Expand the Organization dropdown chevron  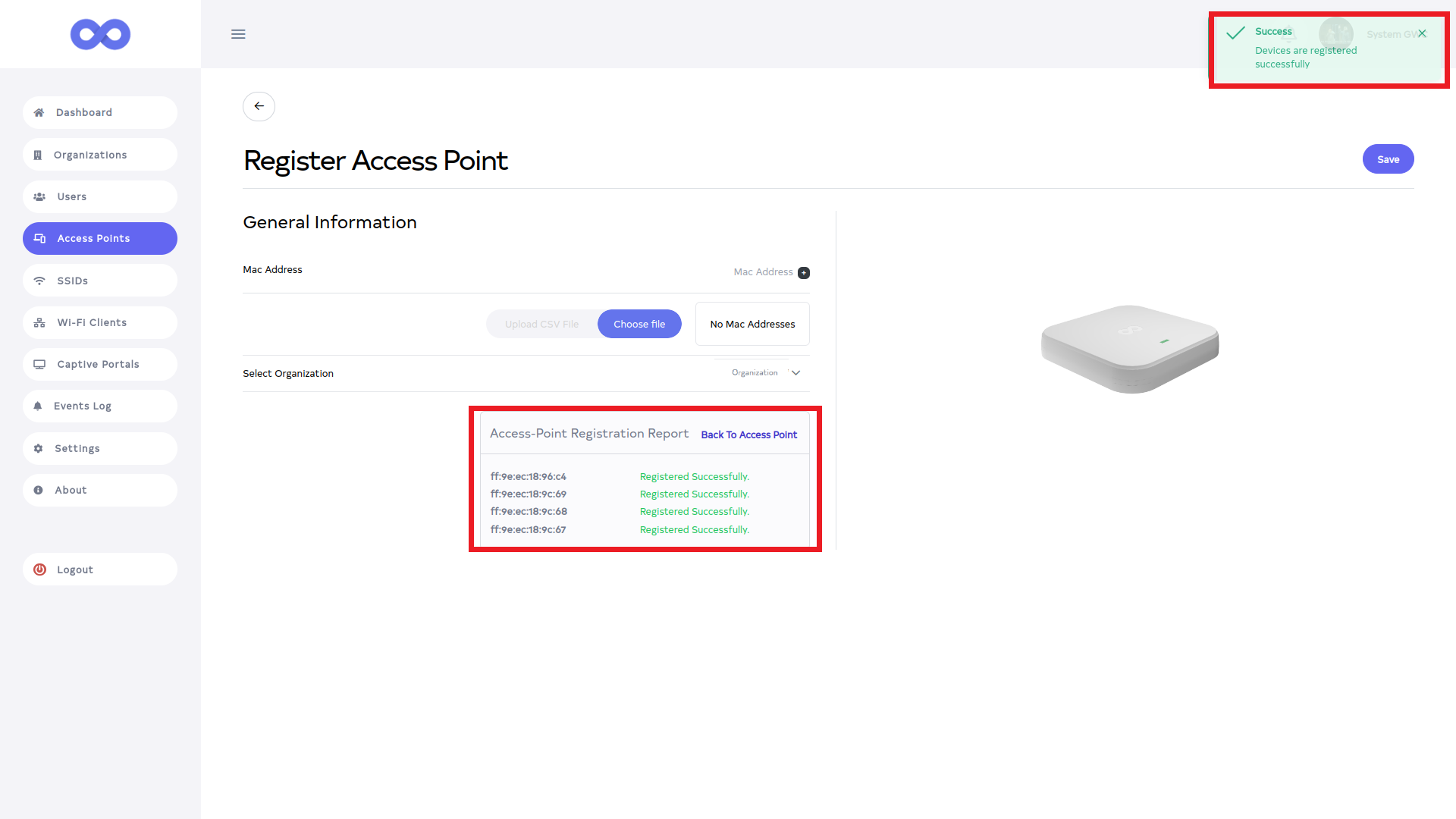pyautogui.click(x=795, y=372)
